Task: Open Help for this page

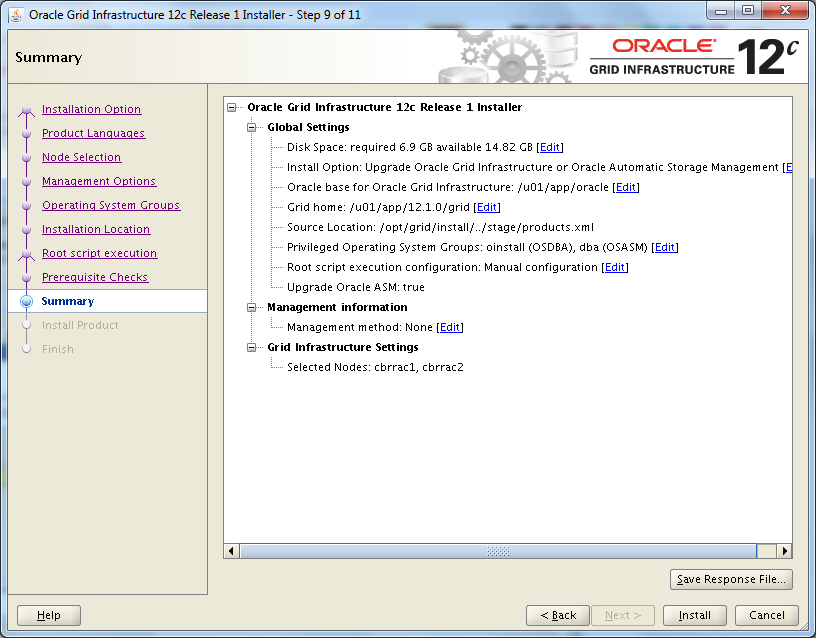Action: tap(49, 615)
